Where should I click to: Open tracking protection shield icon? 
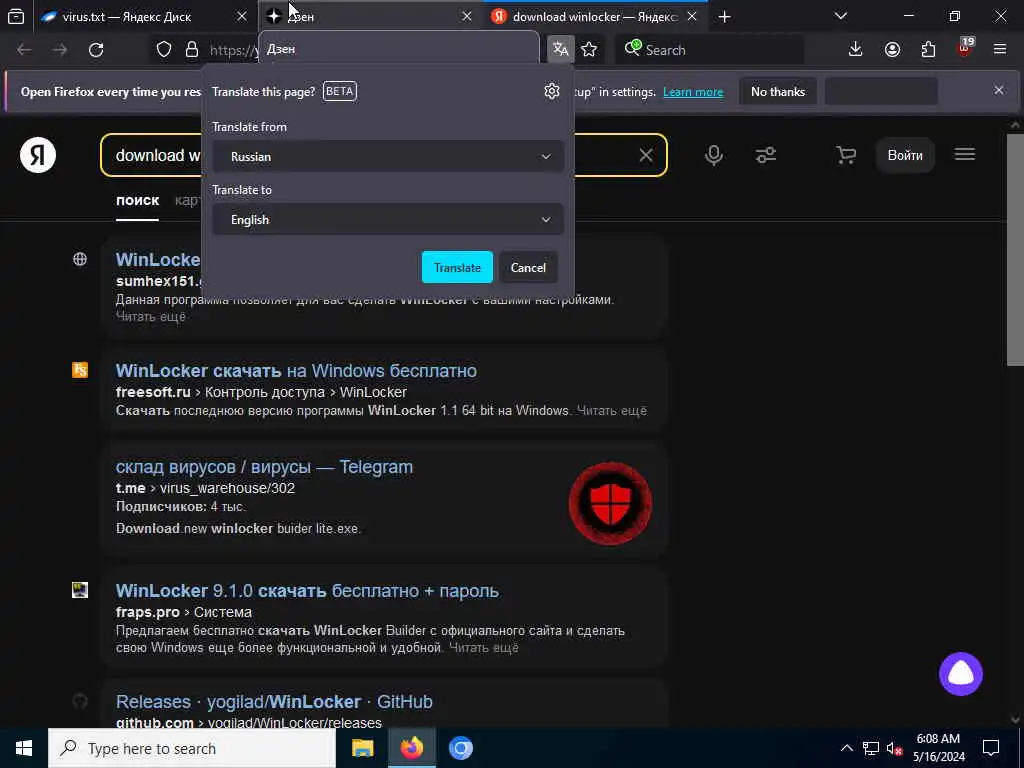point(164,50)
